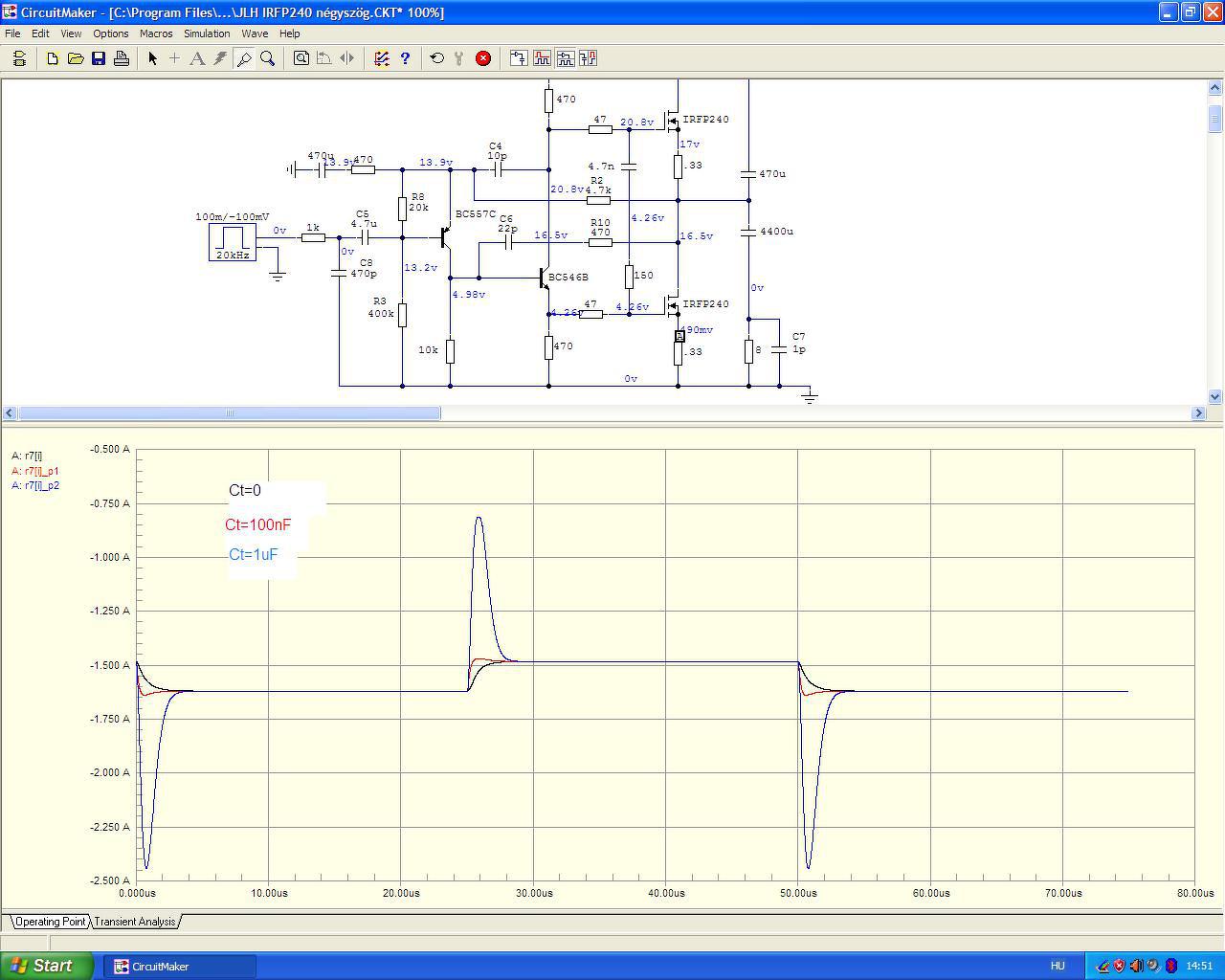This screenshot has width=1225, height=980.
Task: Select the wire crosshair tool
Action: 174,58
